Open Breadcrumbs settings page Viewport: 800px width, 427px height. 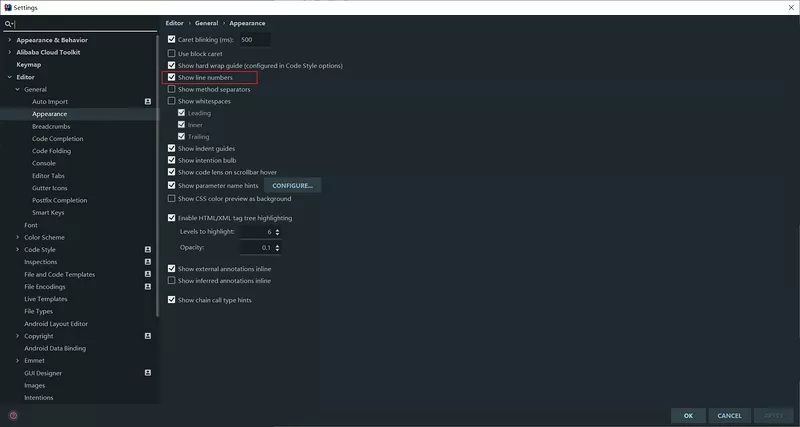point(51,127)
